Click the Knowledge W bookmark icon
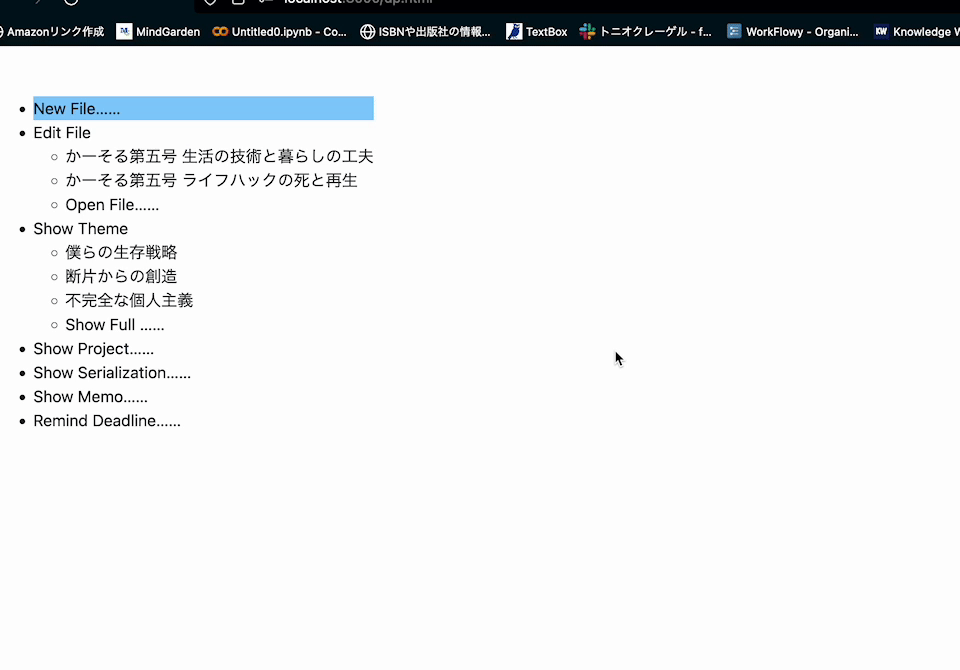 (x=880, y=31)
